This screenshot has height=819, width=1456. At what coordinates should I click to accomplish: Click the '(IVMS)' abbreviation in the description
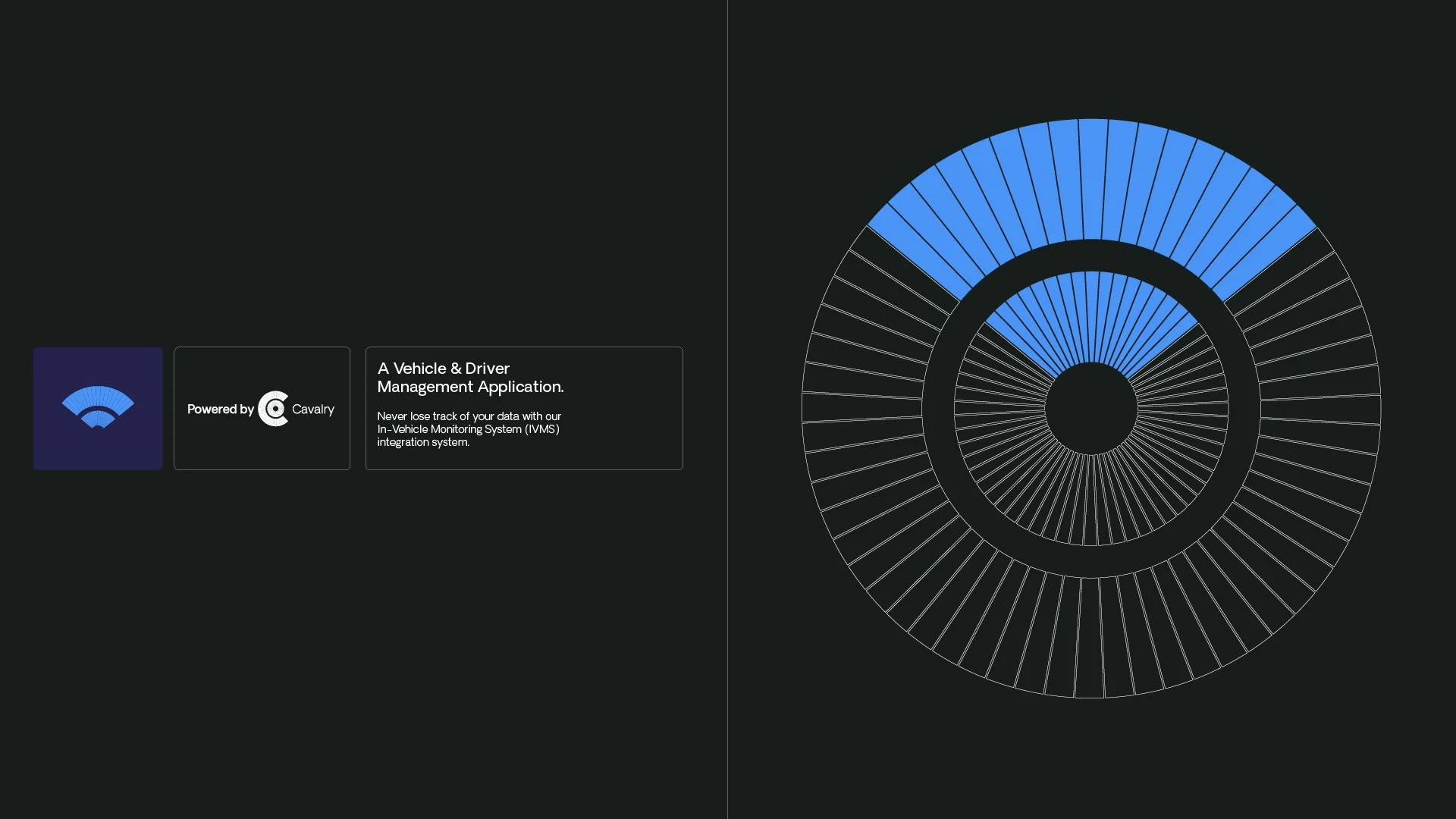[x=541, y=429]
